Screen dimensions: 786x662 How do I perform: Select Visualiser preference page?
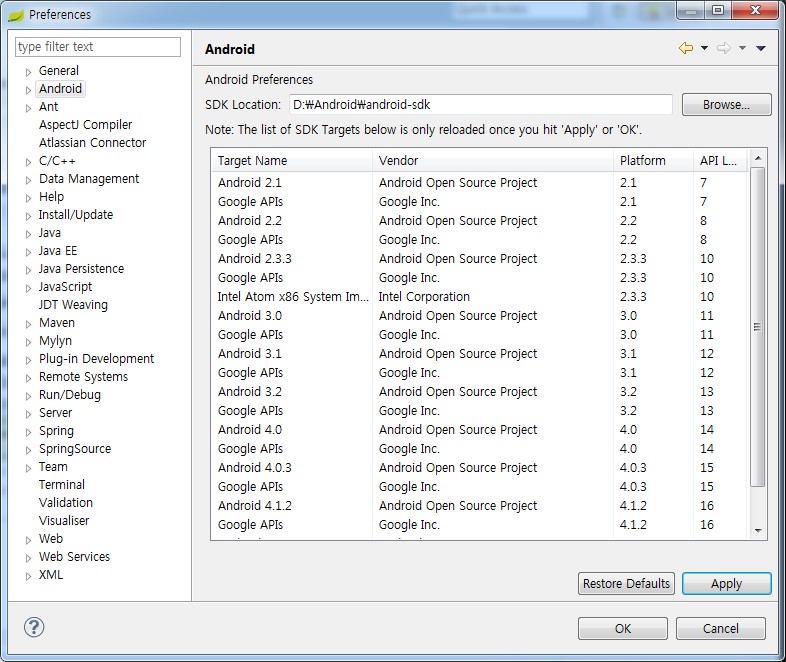coord(64,521)
